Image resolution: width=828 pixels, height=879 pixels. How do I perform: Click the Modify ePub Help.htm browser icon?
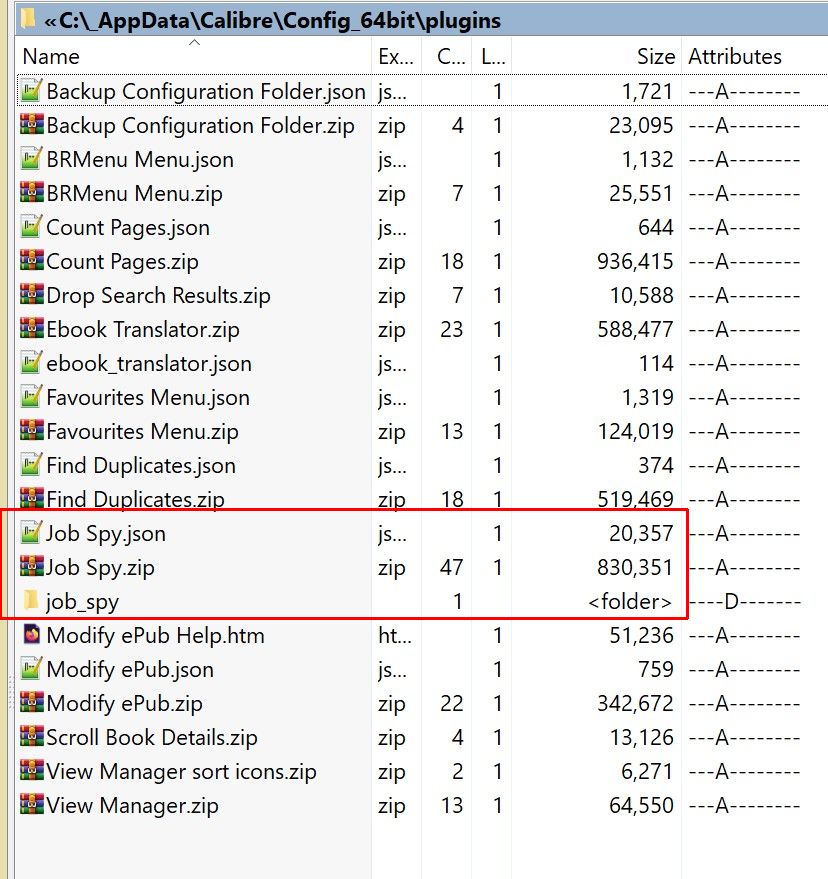click(31, 635)
